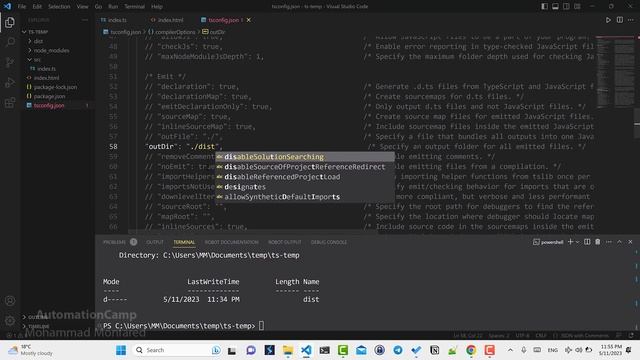The image size is (640, 360).
Task: Choose disableReferencedProjectLoad suggestion
Action: 305,177
